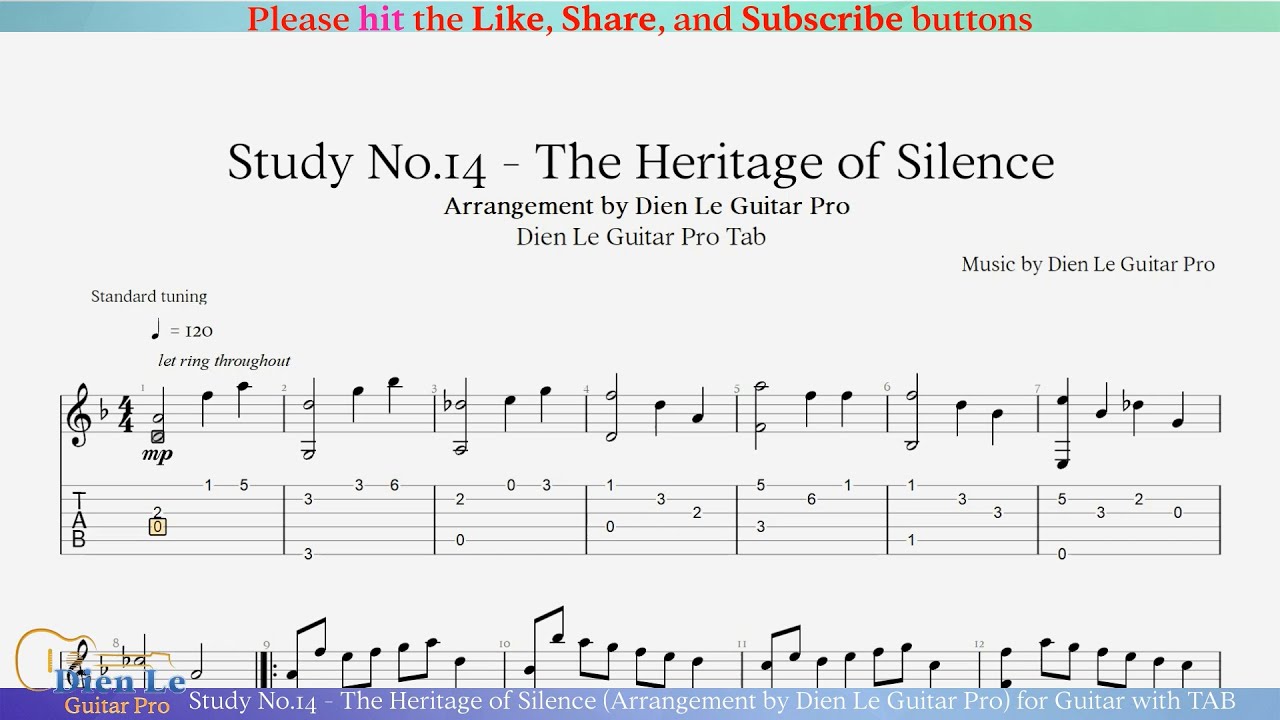Click the tab number 6 in measure 5

[811, 499]
